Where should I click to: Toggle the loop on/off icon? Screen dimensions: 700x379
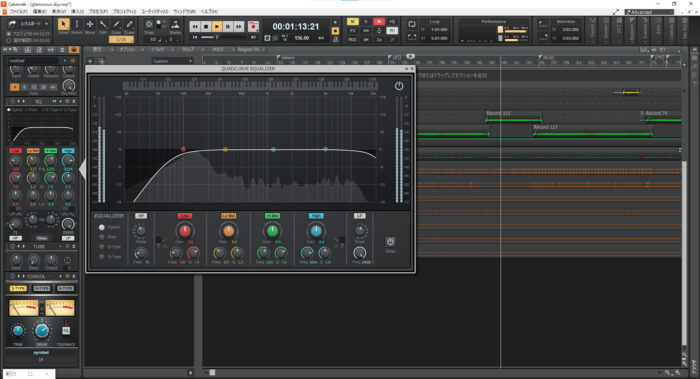[412, 24]
